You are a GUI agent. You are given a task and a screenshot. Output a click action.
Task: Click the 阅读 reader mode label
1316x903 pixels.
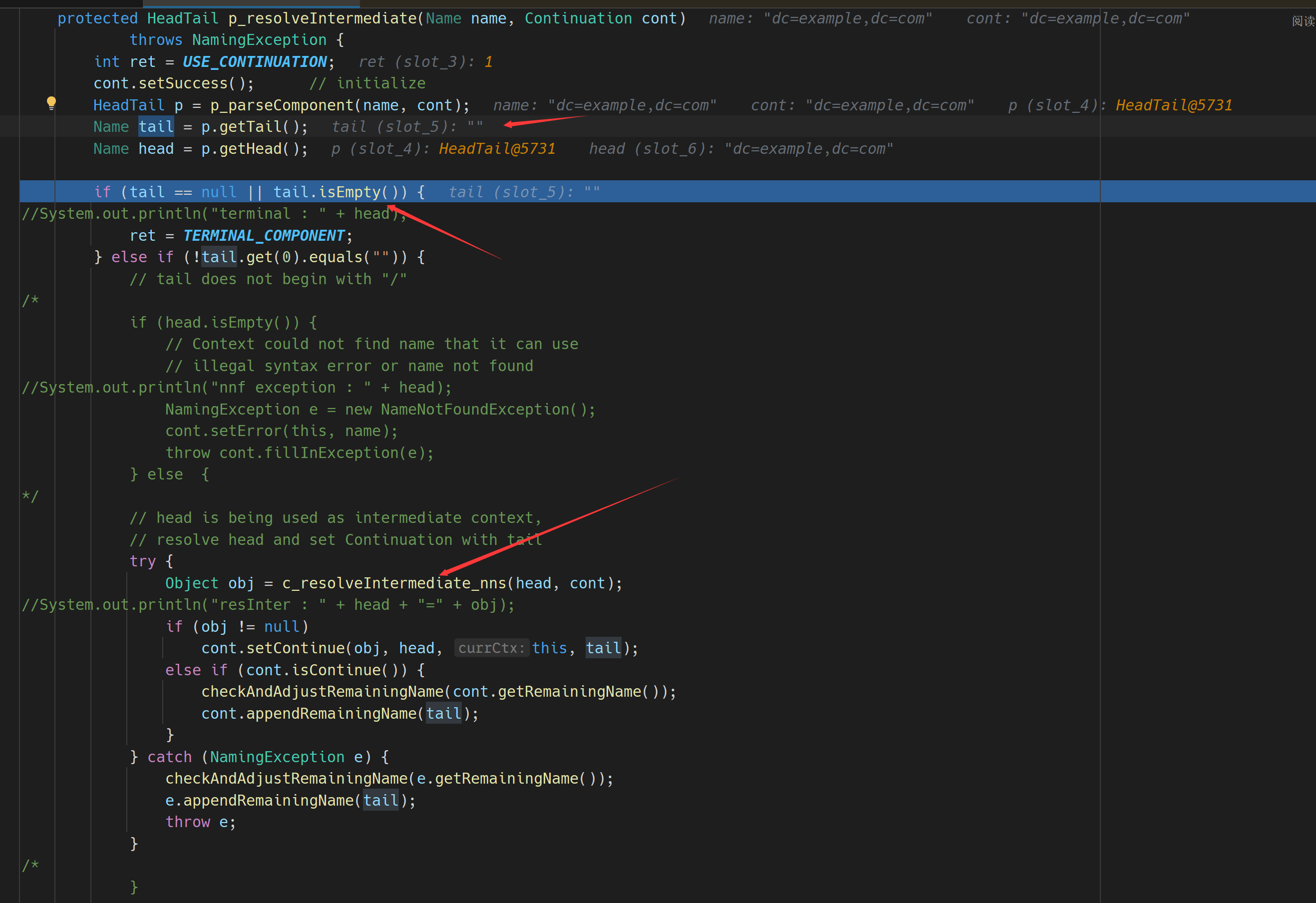[1303, 21]
